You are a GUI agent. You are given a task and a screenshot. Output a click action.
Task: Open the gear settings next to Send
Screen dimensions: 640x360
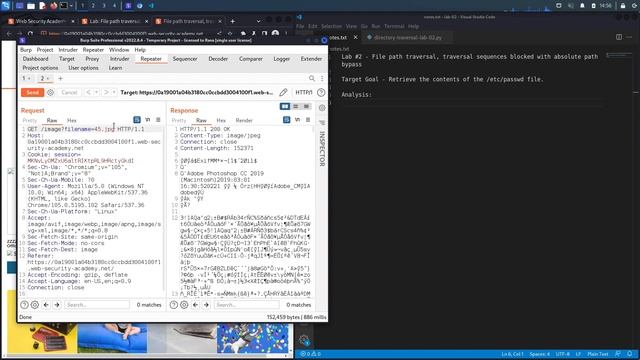click(51, 93)
